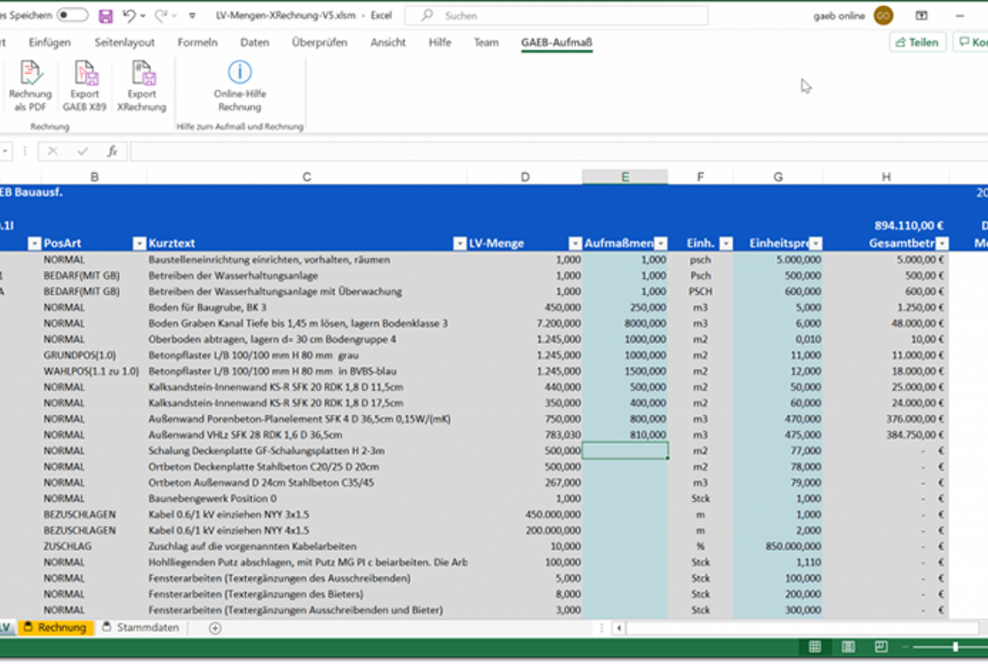Screen dimensions: 988x666
Task: Add a new sheet with plus icon
Action: [215, 628]
